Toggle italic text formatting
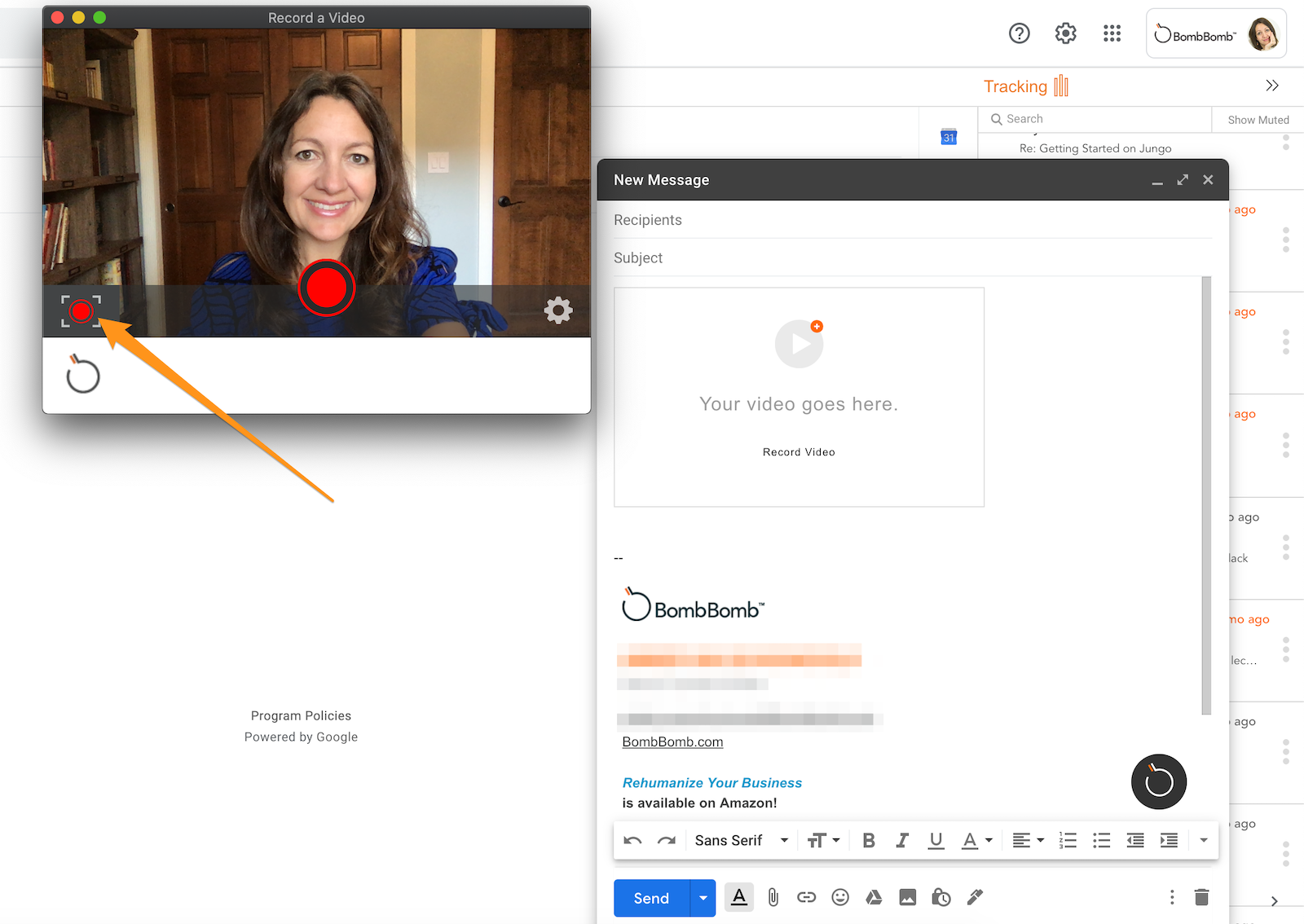 902,841
